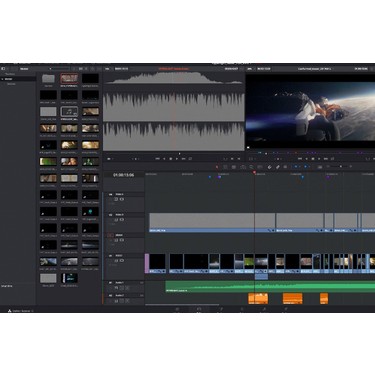Image resolution: width=375 pixels, height=375 pixels.
Task: Click the red playhead handle on timeline ruler
Action: pos(254,173)
